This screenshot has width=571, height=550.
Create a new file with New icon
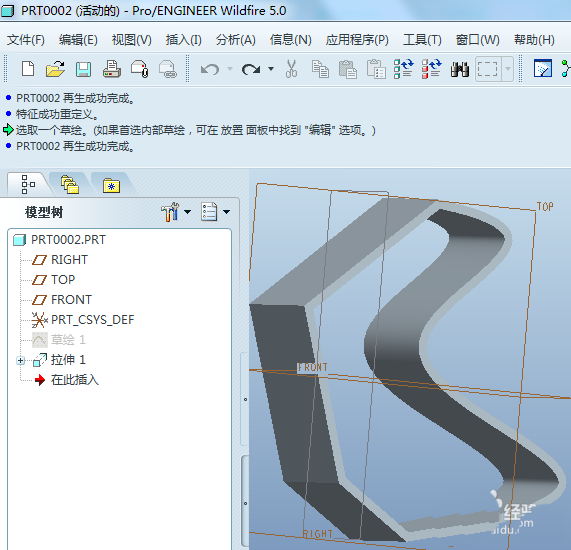point(28,68)
